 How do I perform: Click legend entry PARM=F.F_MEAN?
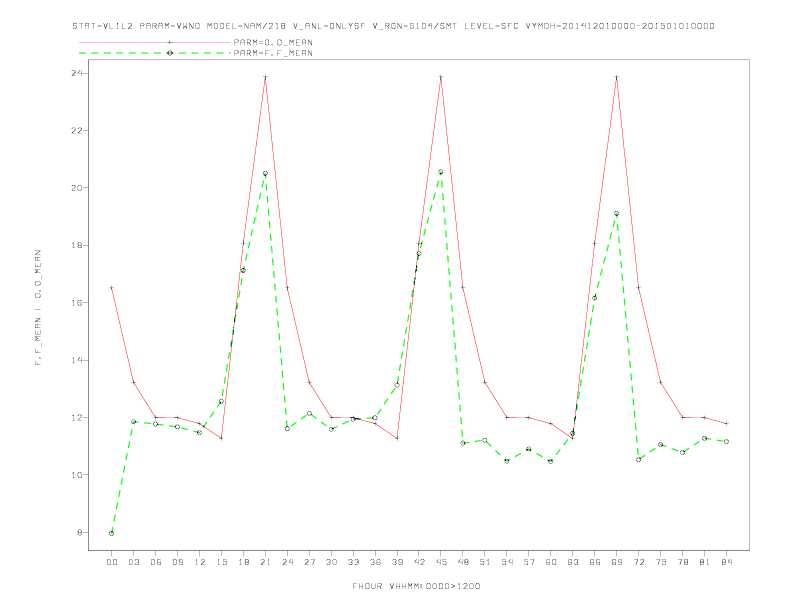(273, 53)
